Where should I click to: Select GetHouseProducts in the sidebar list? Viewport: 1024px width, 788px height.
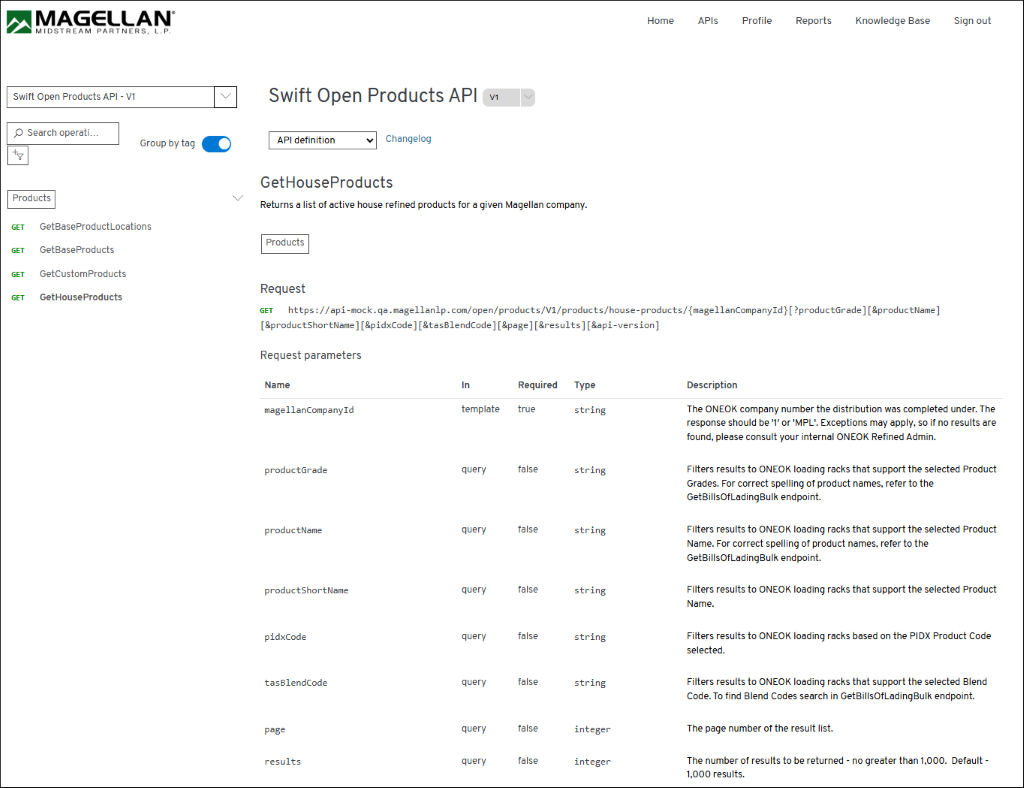pyautogui.click(x=81, y=297)
